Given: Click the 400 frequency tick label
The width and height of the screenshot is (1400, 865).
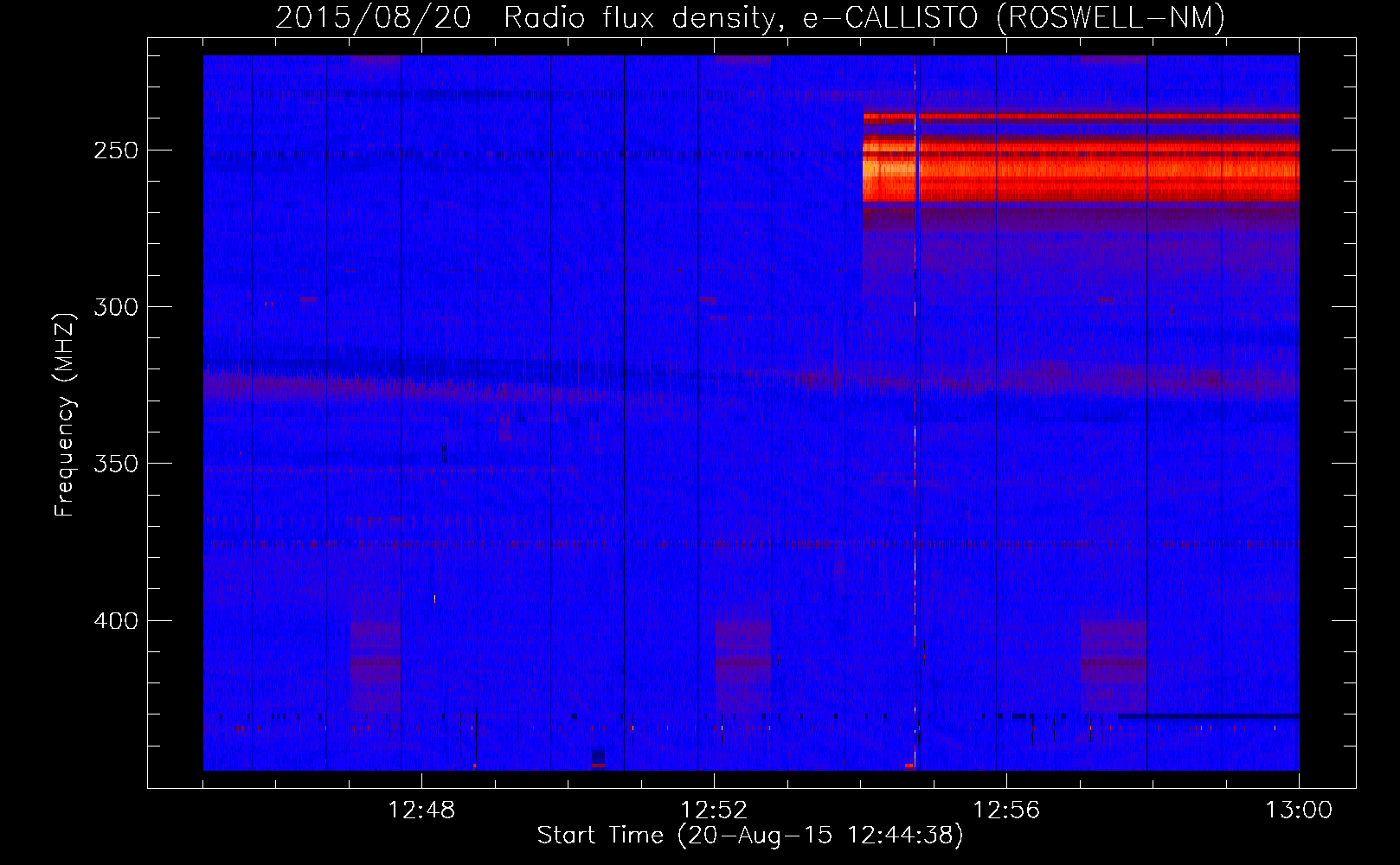Looking at the screenshot, I should click(116, 621).
